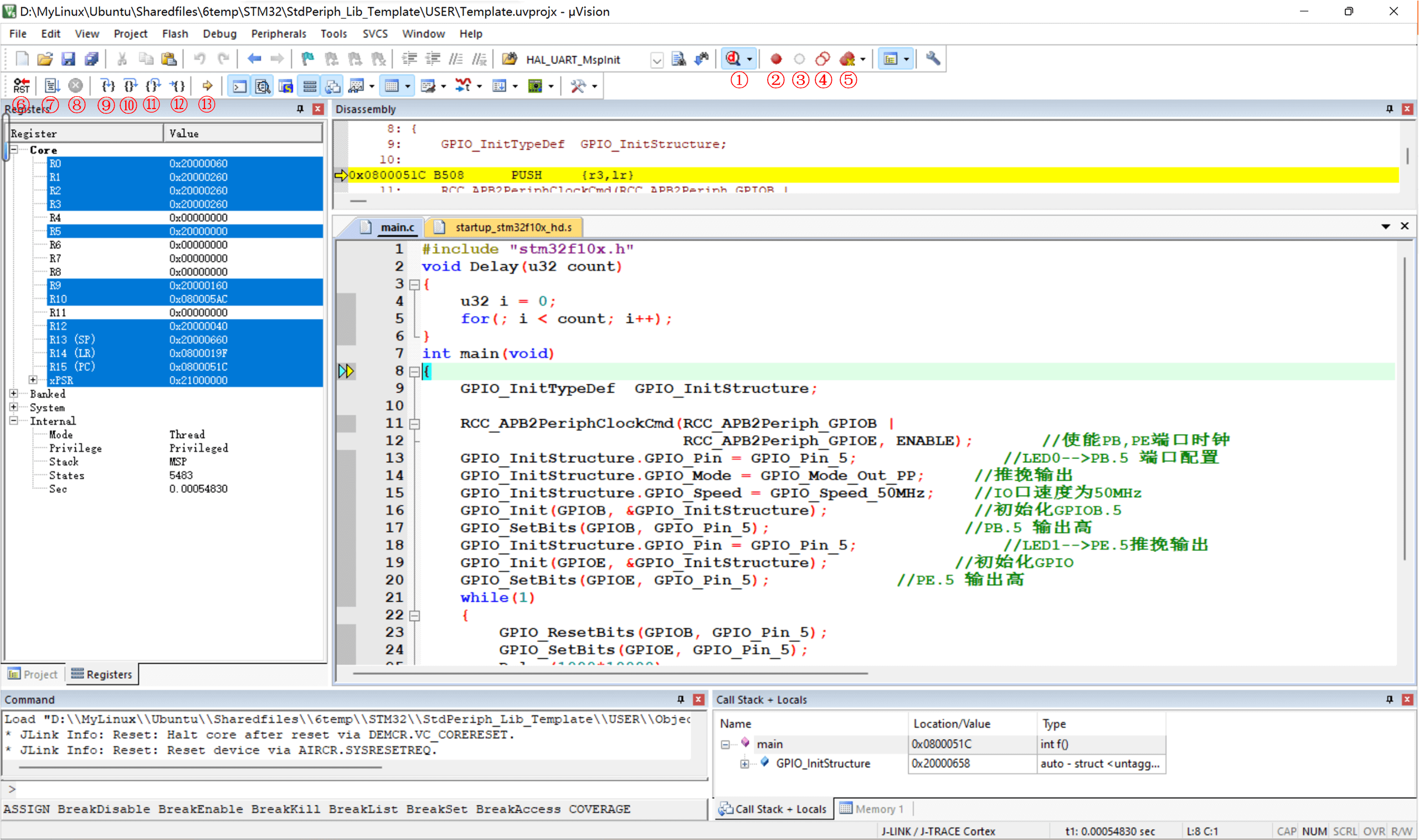
Task: Click the Step Into icon
Action: pyautogui.click(x=107, y=85)
